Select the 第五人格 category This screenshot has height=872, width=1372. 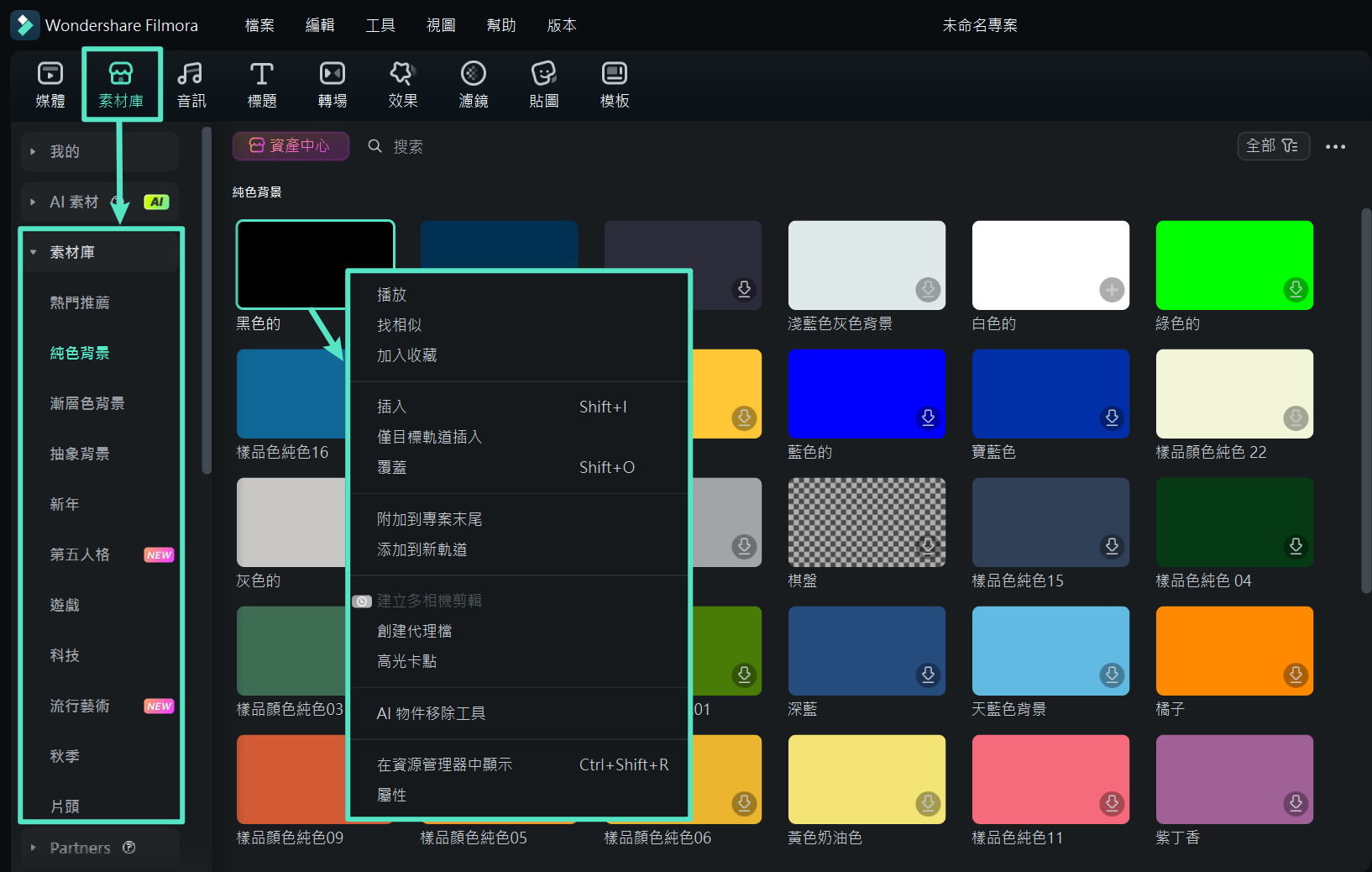coord(80,554)
